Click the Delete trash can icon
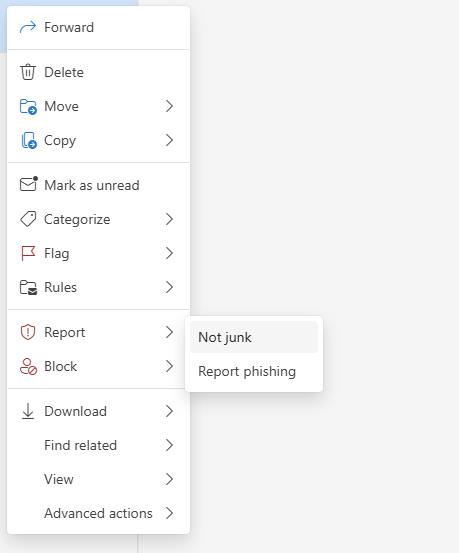459x553 pixels. click(28, 72)
